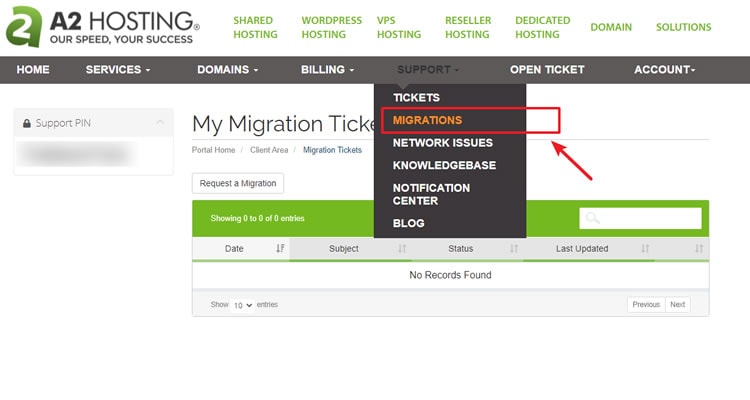Select Tickets from the Support menu

point(416,98)
